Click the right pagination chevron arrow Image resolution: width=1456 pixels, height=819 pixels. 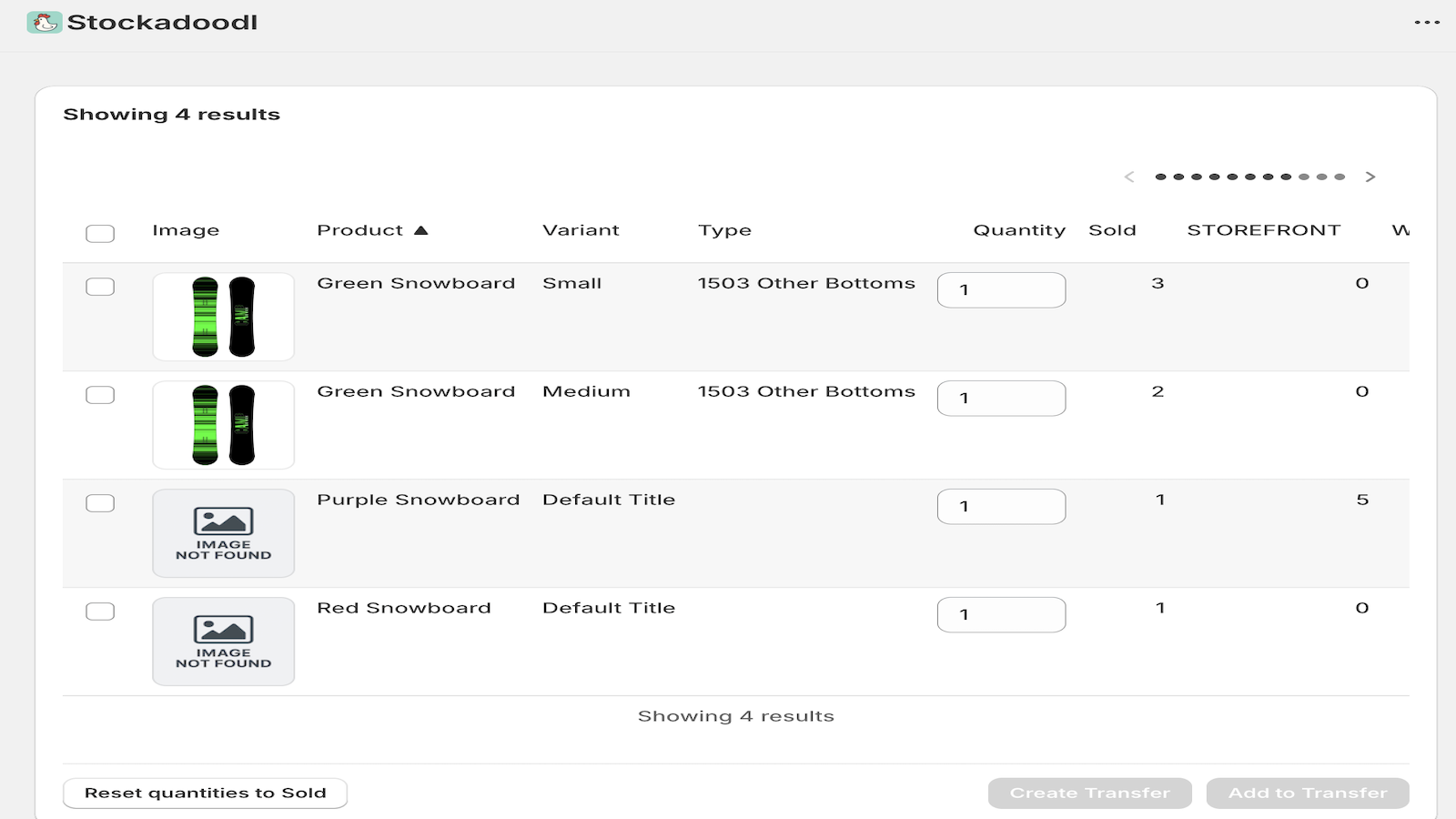coord(1370,177)
